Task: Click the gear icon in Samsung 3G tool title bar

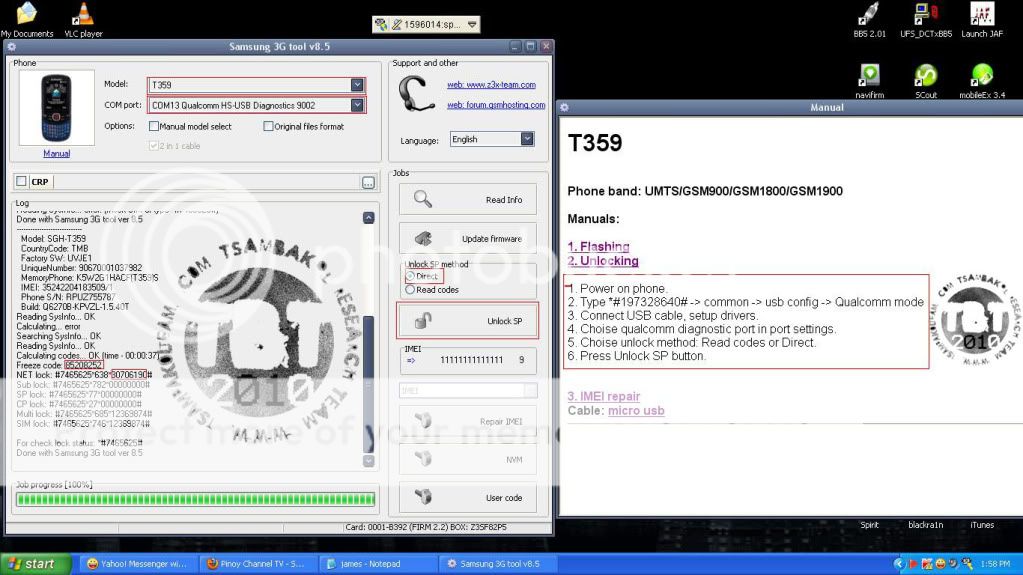Action: coord(12,47)
